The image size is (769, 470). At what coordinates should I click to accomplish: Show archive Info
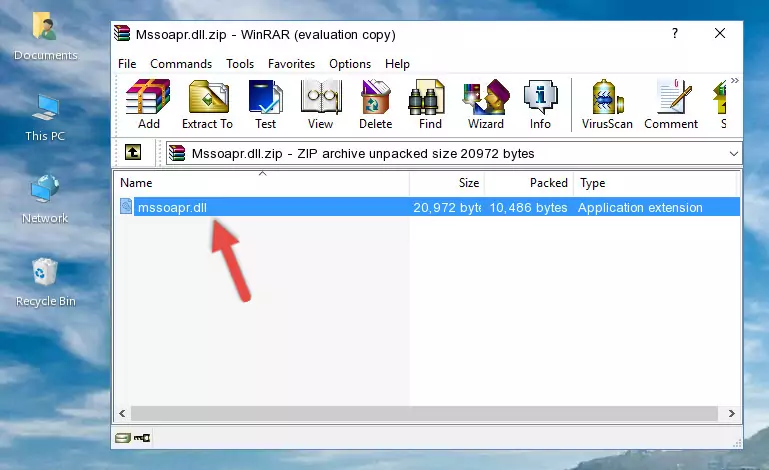click(x=540, y=104)
